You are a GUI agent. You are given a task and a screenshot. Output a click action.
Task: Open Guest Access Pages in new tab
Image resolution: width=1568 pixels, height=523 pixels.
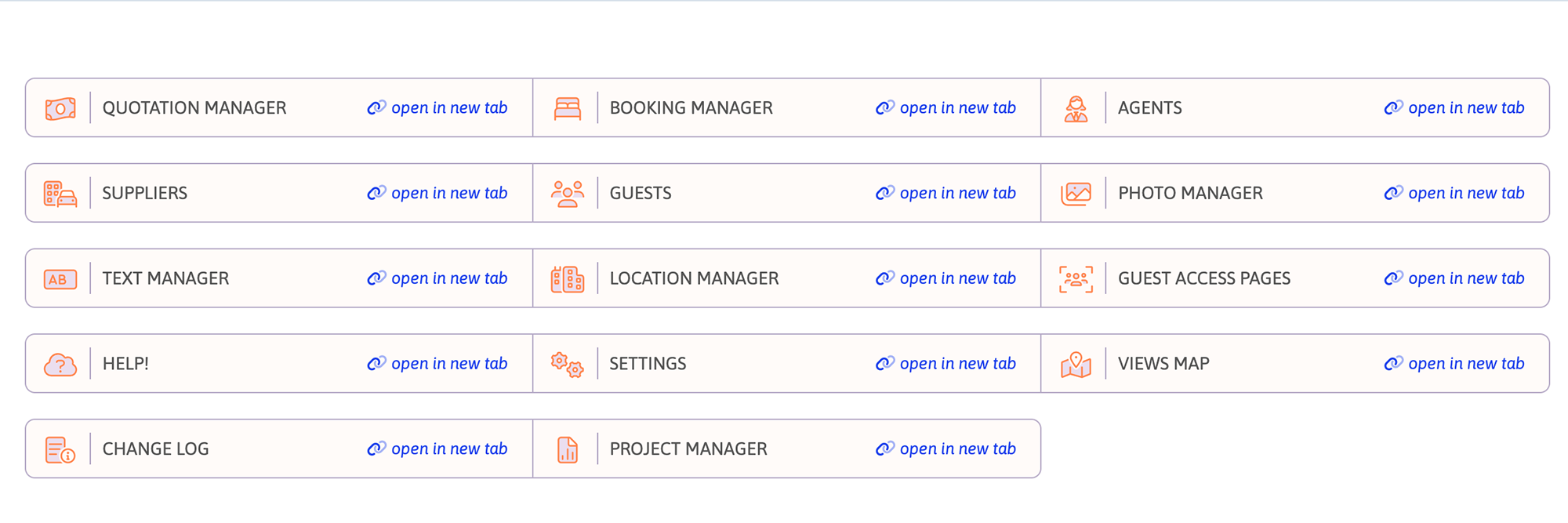coord(1466,279)
